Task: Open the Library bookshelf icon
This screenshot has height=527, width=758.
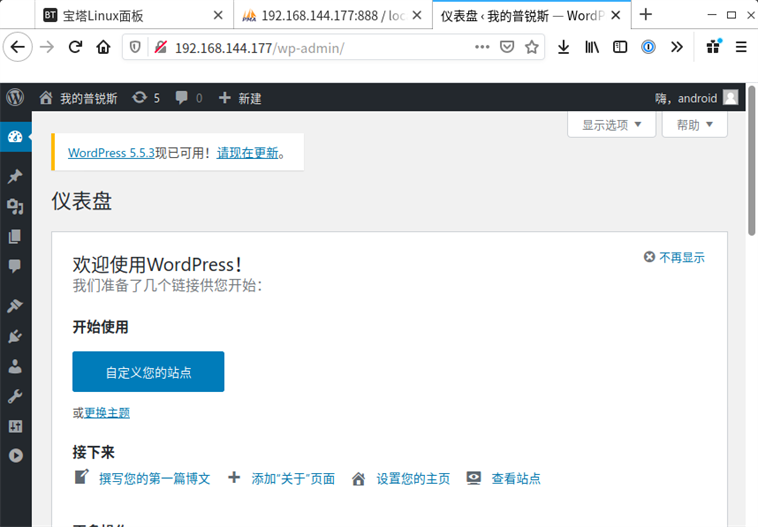Action: (592, 47)
